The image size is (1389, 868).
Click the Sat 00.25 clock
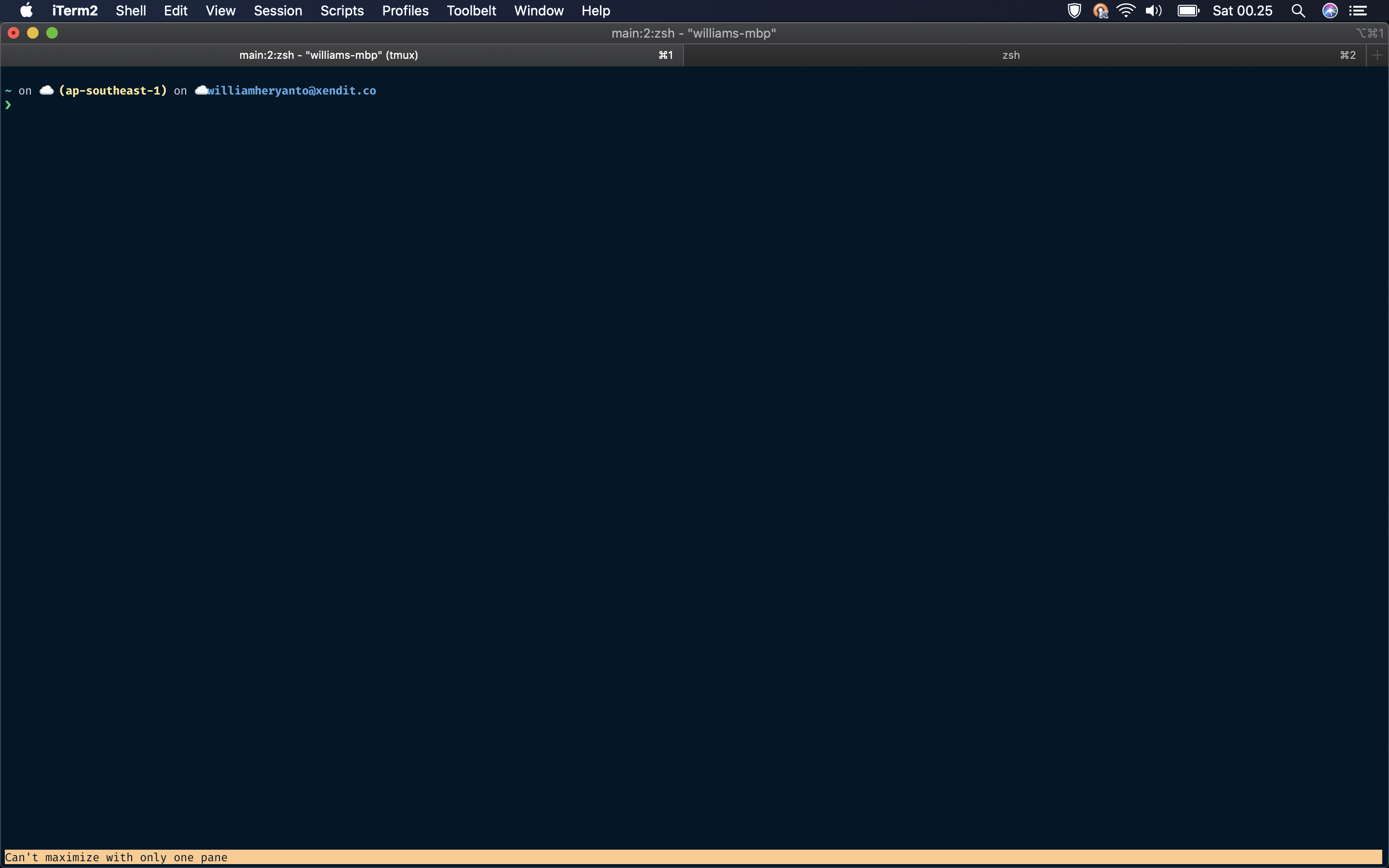click(x=1243, y=10)
